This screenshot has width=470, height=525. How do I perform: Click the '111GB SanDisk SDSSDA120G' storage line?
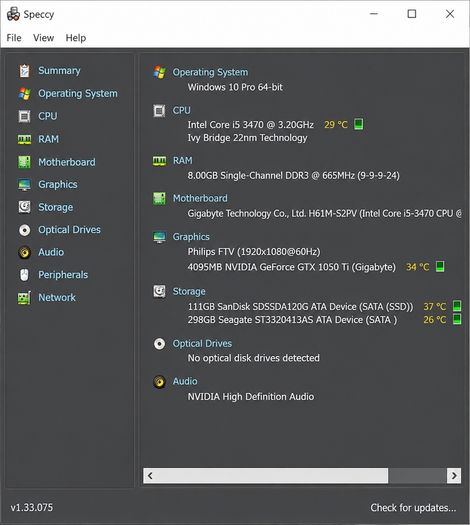[x=300, y=307]
